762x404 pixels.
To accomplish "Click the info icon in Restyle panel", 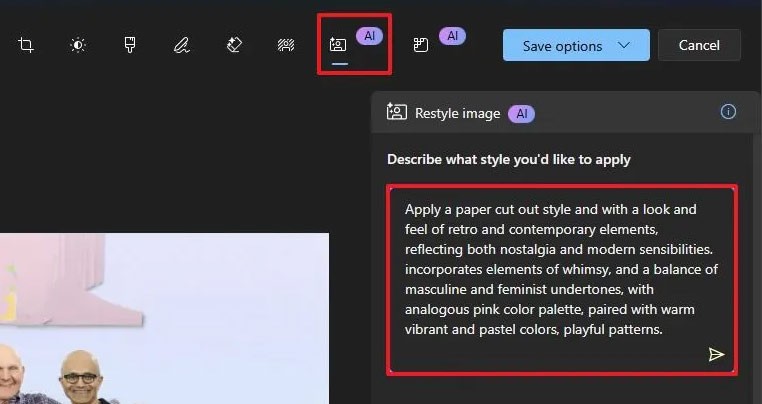I will pos(728,112).
